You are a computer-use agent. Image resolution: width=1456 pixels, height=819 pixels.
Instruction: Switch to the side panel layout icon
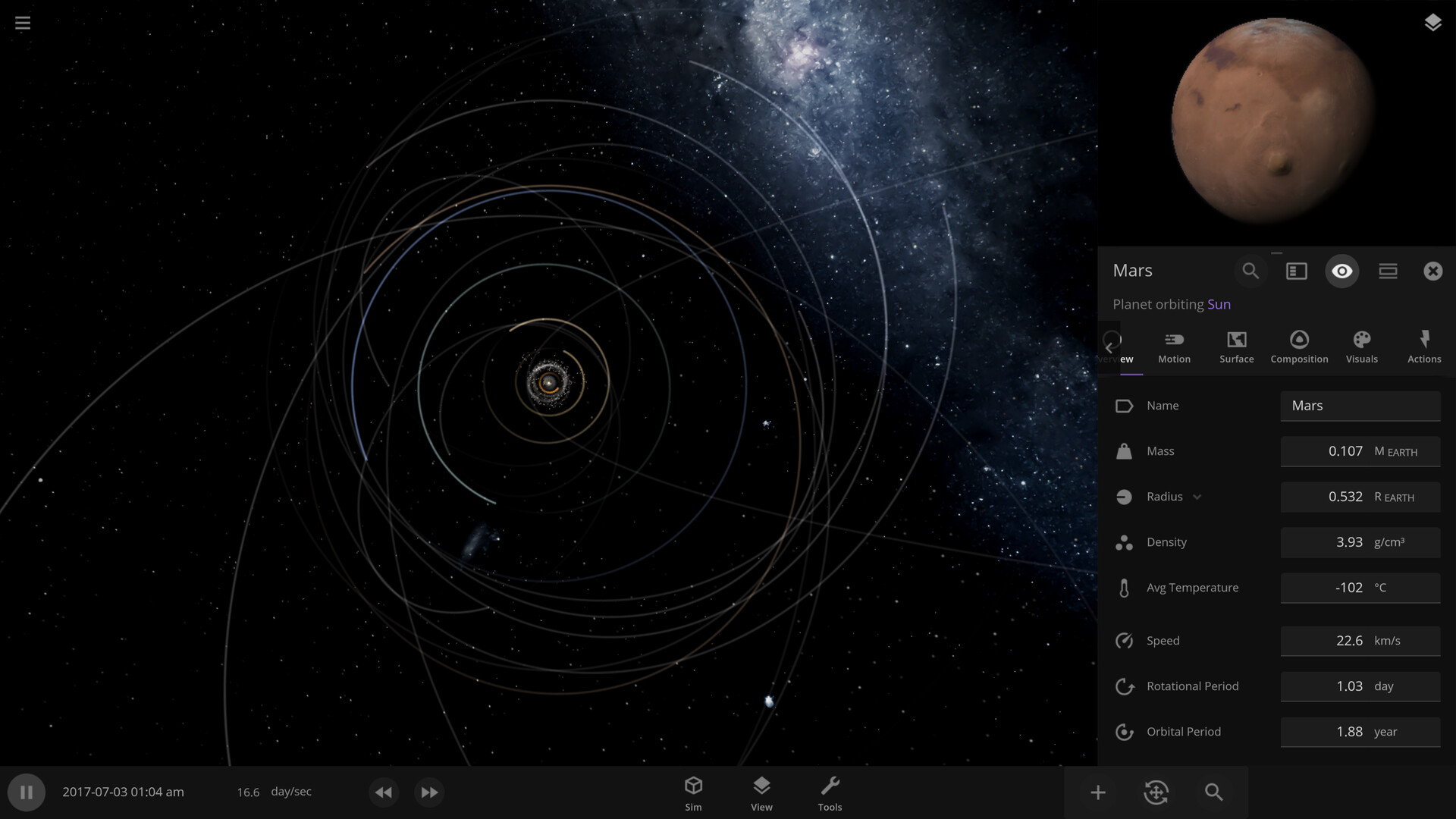1296,271
